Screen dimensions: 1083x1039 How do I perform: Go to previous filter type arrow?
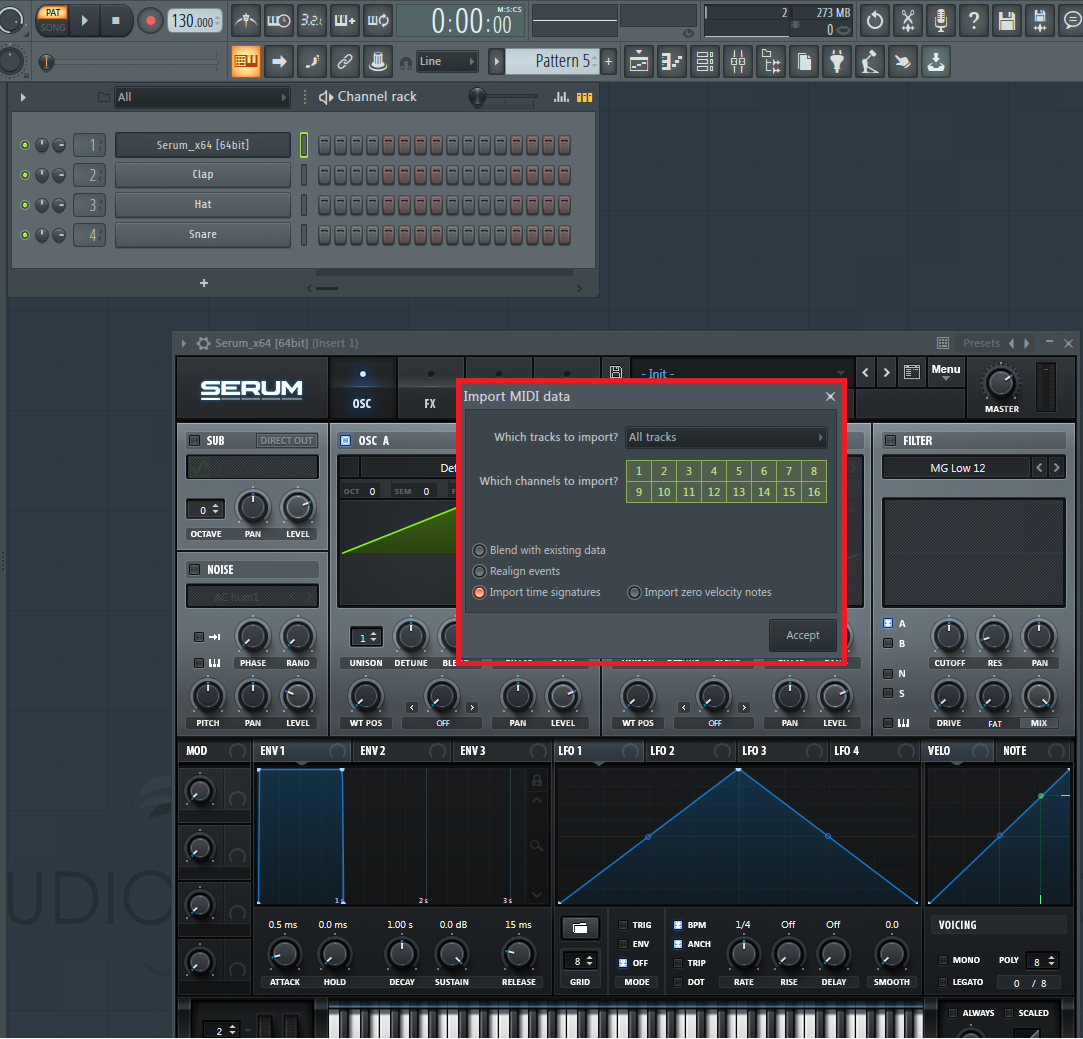[1039, 468]
